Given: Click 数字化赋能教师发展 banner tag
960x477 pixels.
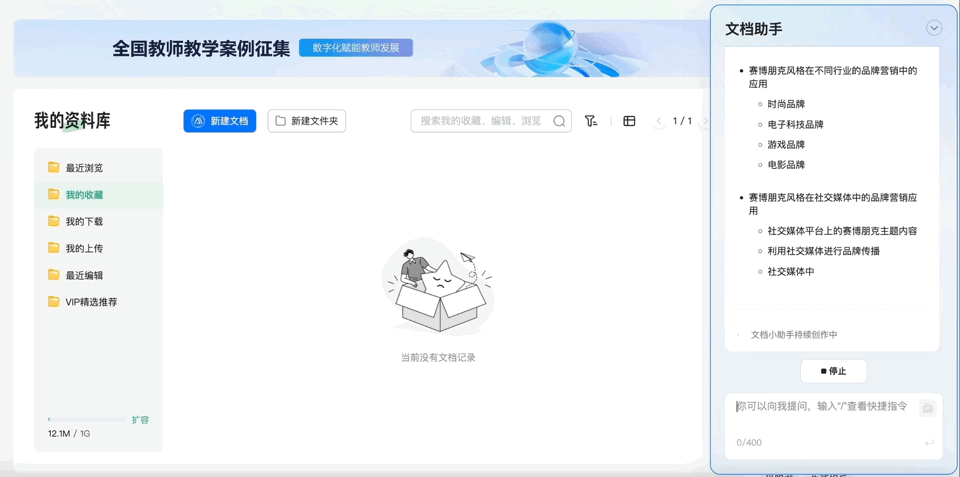Looking at the screenshot, I should (x=356, y=48).
